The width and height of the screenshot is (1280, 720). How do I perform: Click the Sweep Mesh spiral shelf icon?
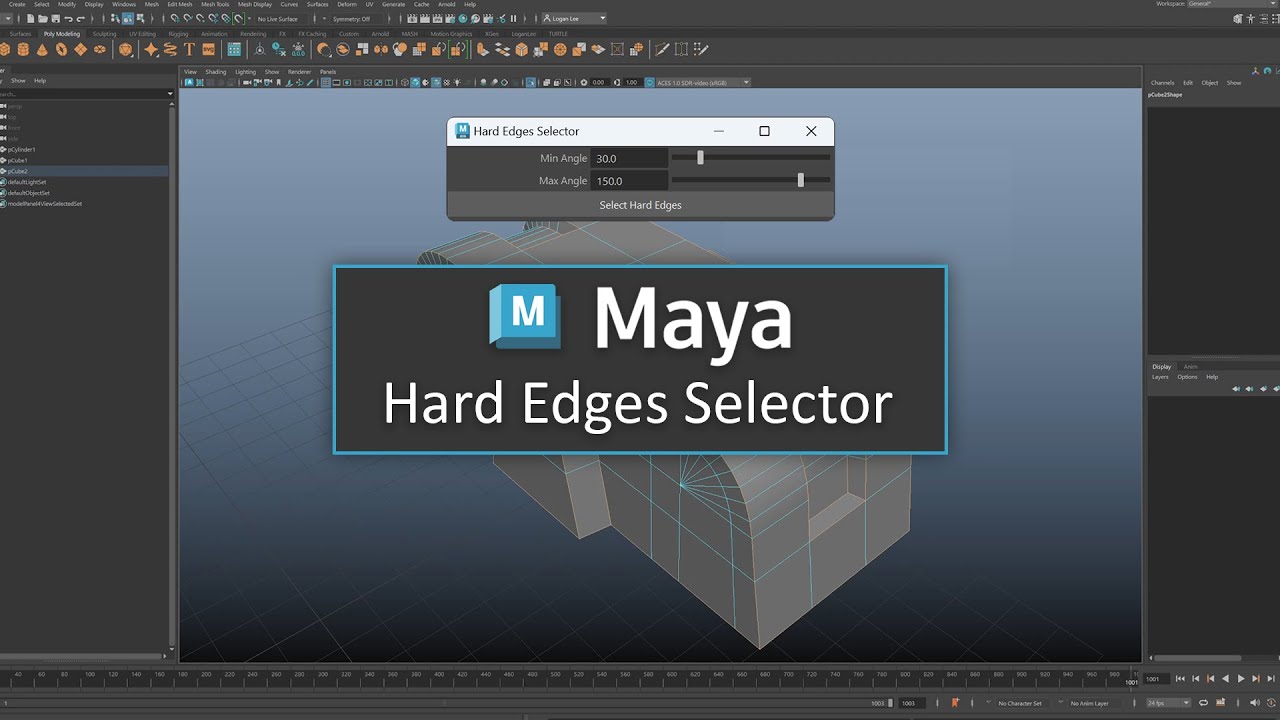(x=170, y=49)
